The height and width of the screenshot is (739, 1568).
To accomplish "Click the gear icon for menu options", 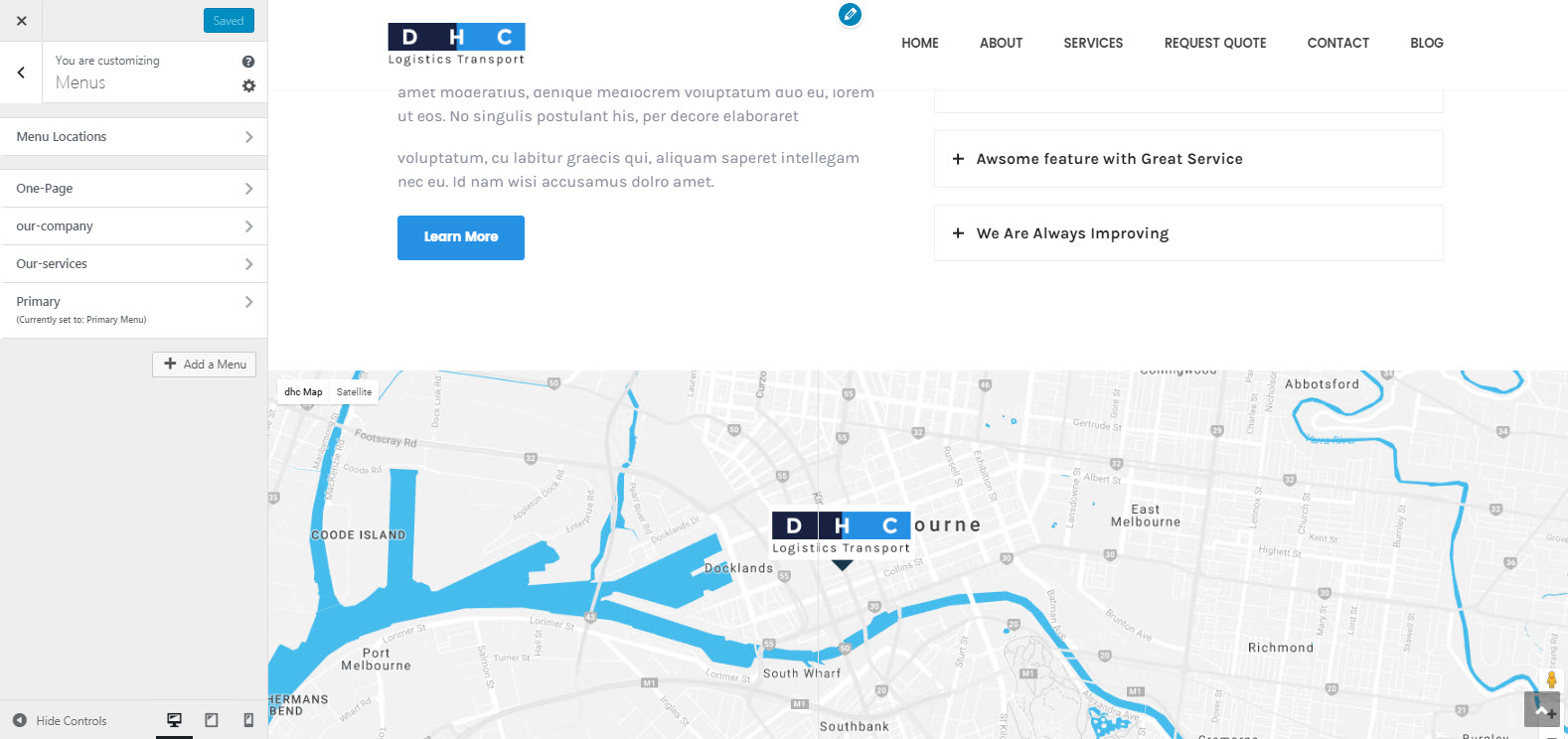I will (x=248, y=86).
